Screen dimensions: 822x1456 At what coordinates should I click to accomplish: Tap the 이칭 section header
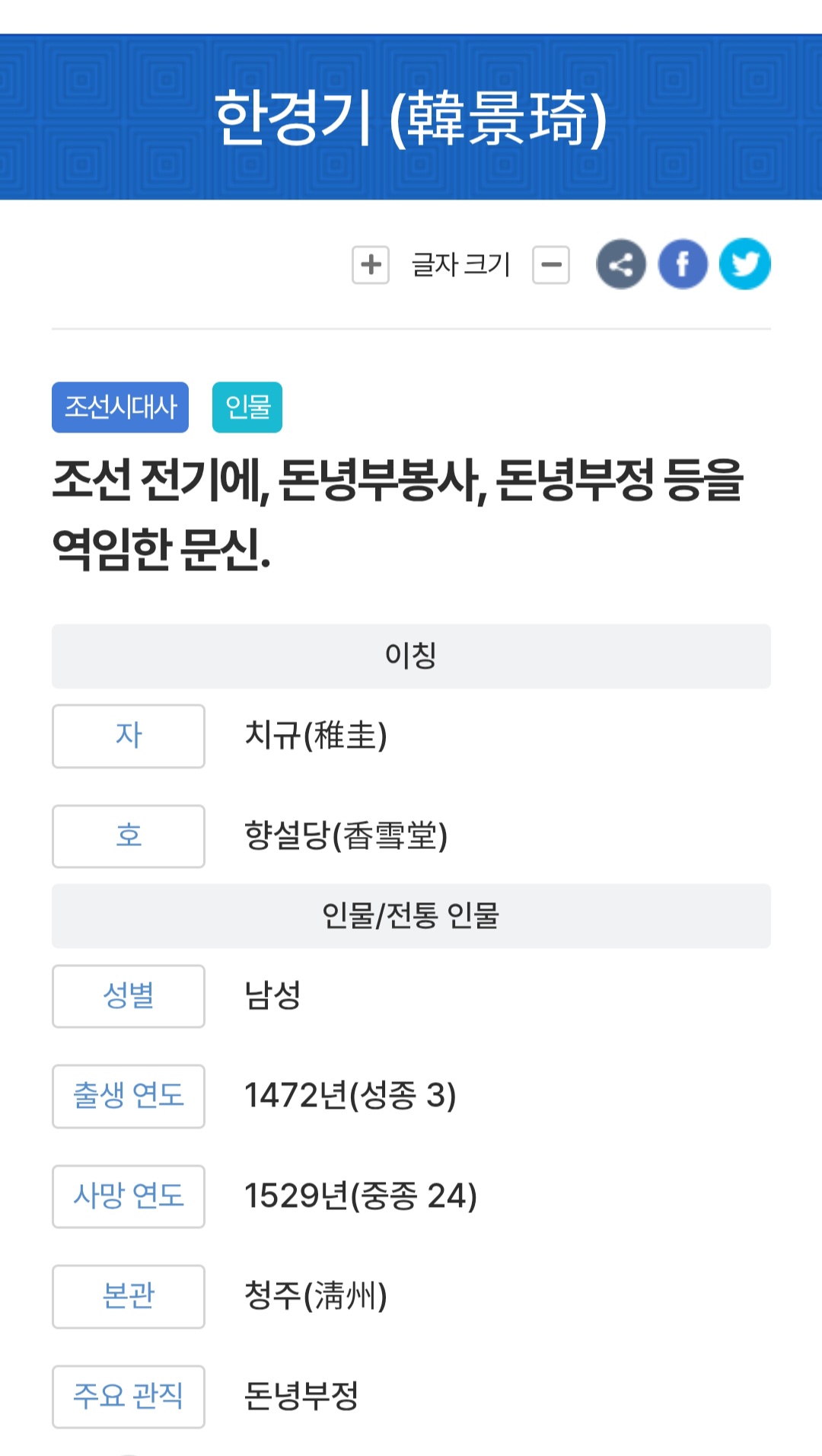411,656
